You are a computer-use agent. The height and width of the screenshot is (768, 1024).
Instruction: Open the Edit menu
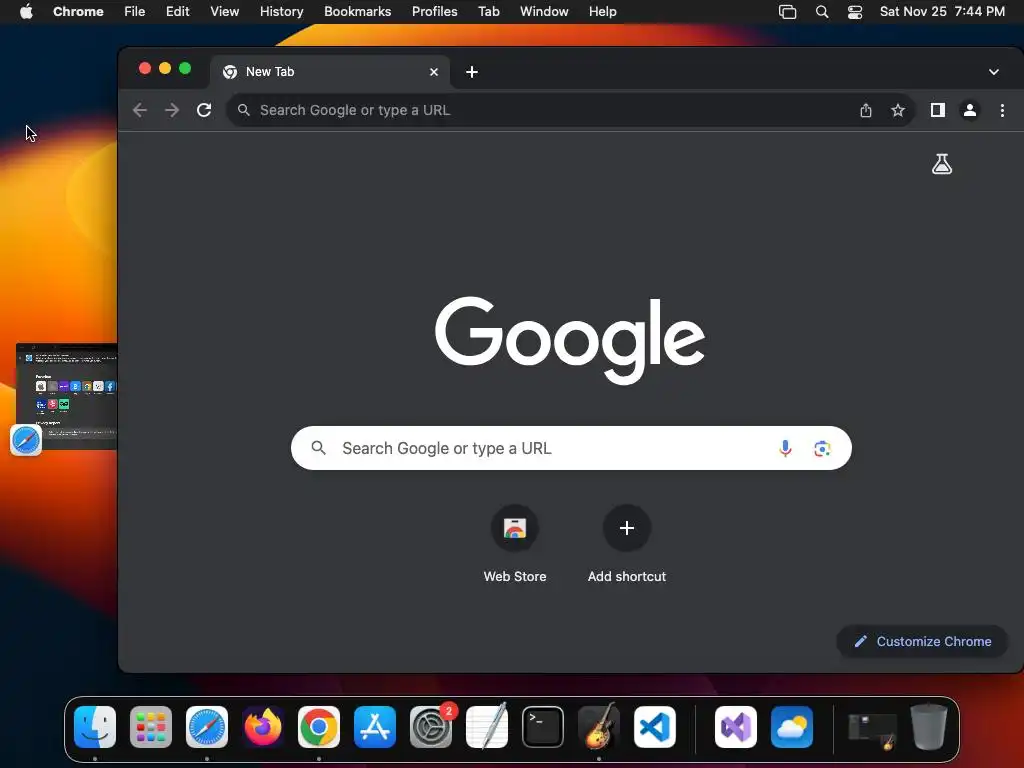pyautogui.click(x=177, y=11)
